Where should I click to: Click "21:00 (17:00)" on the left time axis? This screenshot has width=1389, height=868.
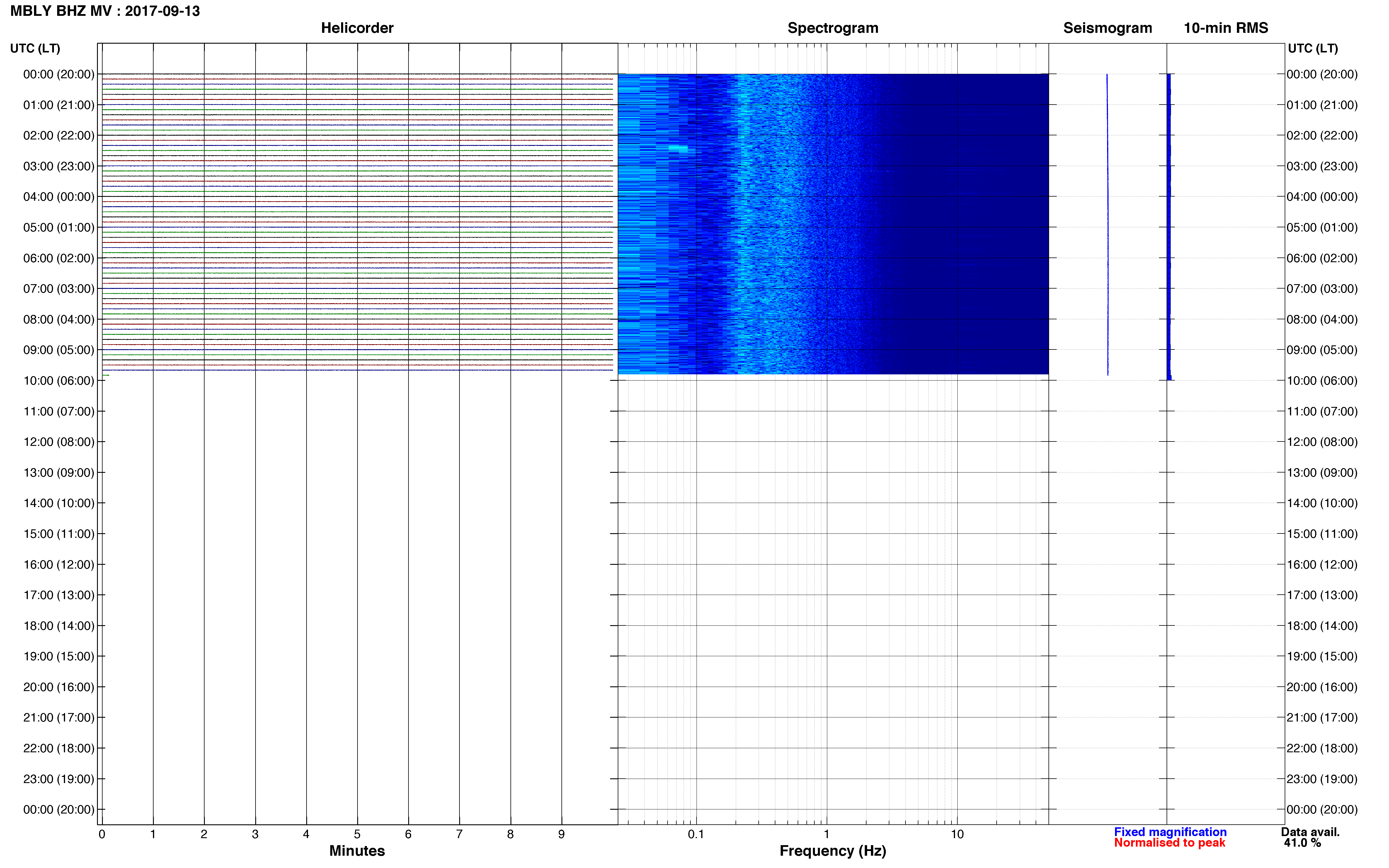pyautogui.click(x=59, y=718)
